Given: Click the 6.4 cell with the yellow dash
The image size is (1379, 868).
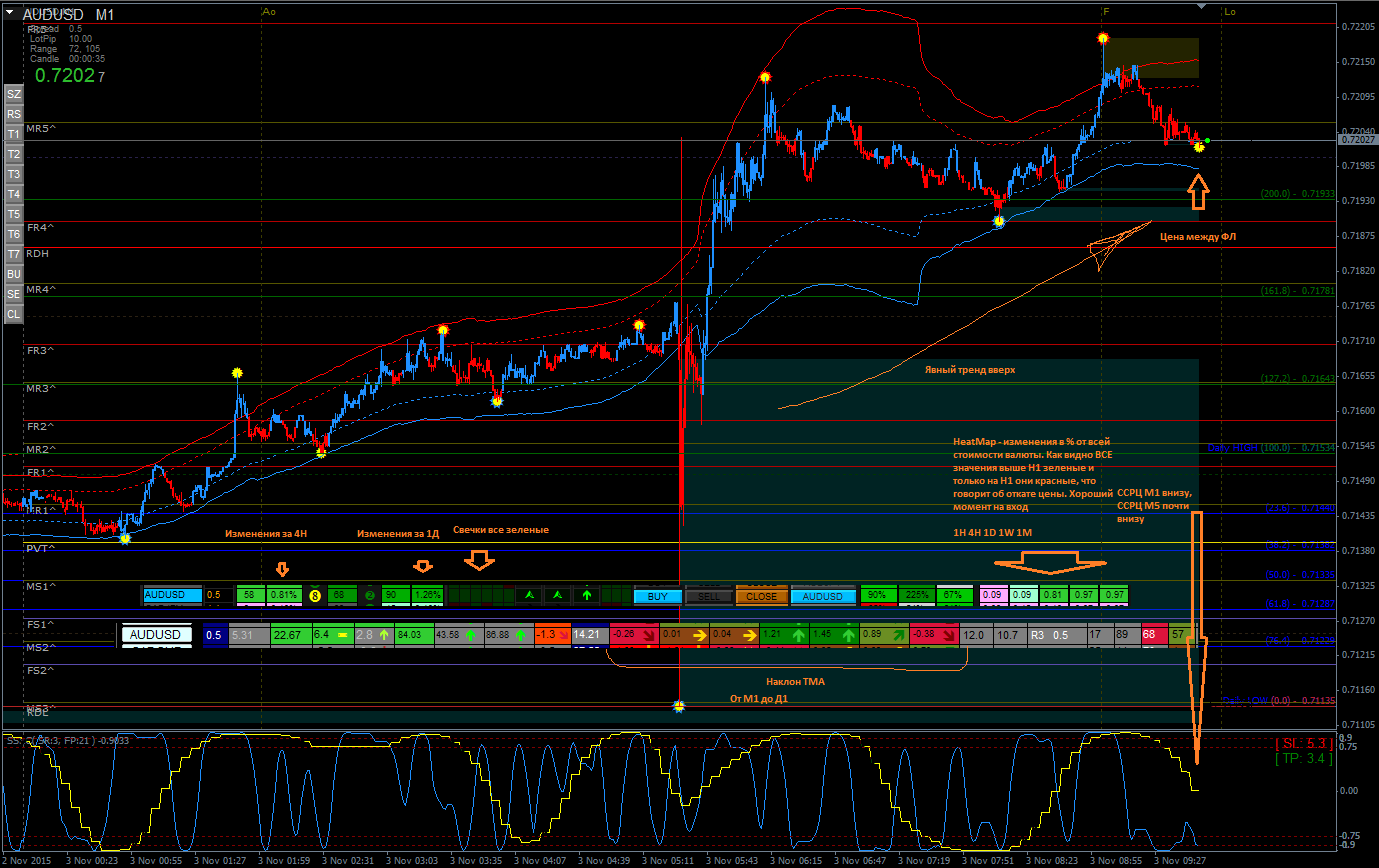Looking at the screenshot, I should [333, 635].
